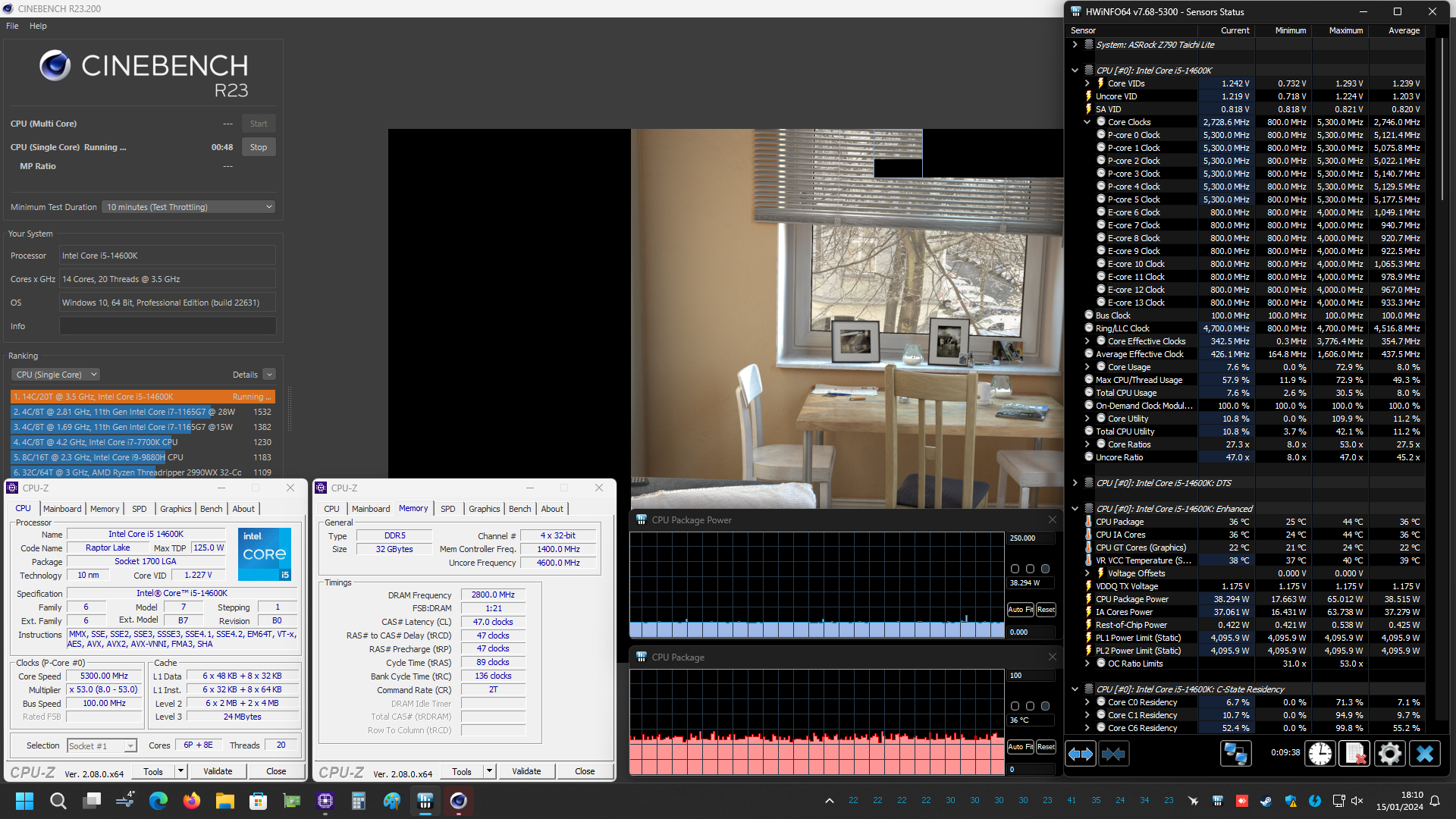The height and width of the screenshot is (819, 1456).
Task: Open Paint from taskbar
Action: pyautogui.click(x=392, y=801)
